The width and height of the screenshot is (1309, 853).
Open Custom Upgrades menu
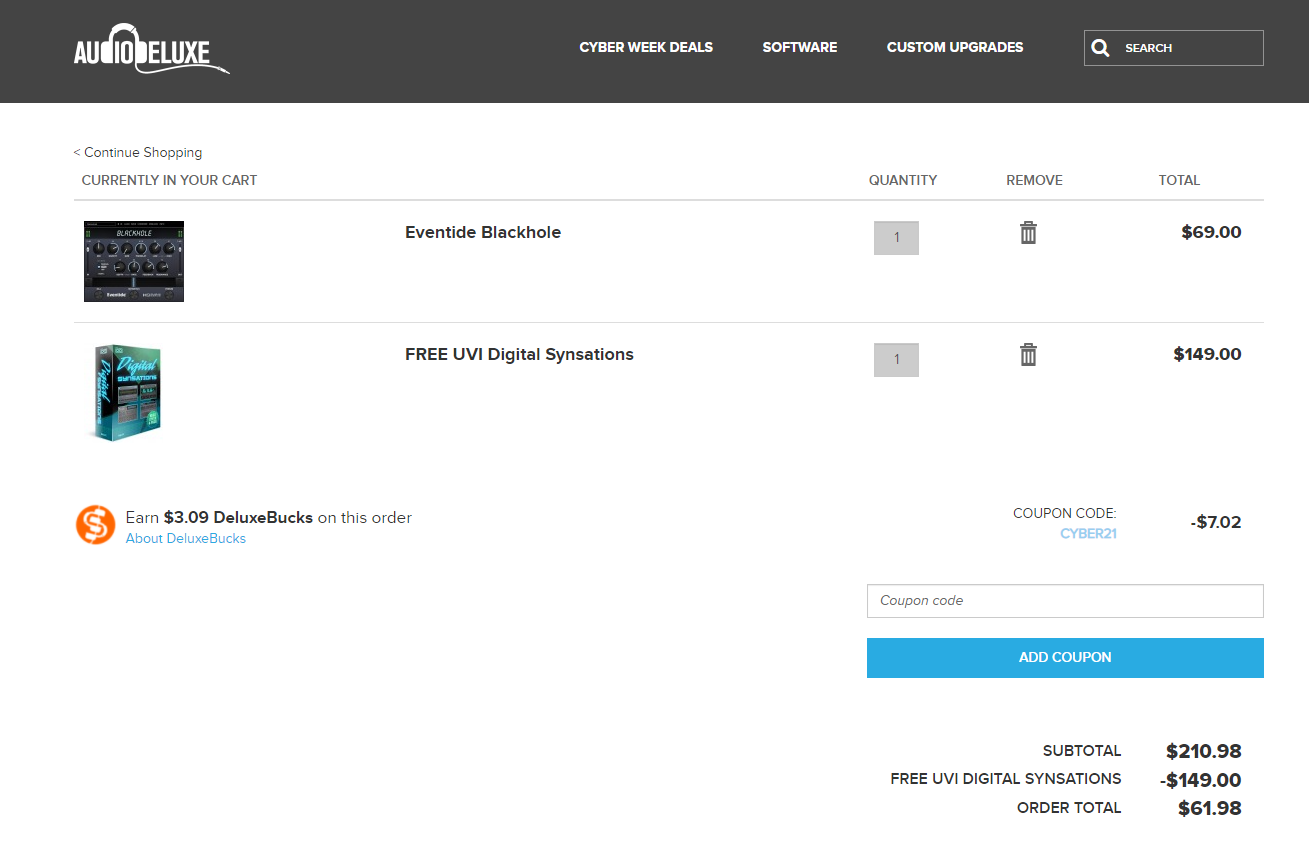point(955,47)
